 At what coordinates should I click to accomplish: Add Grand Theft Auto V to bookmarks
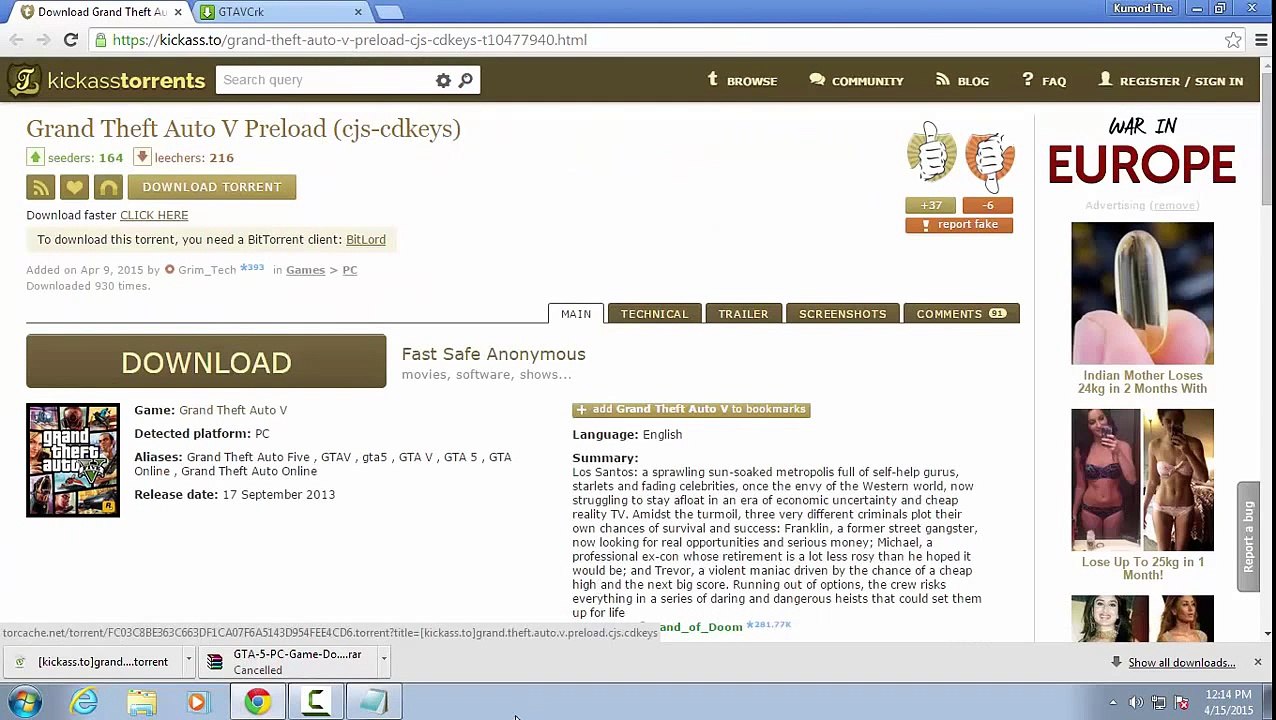[691, 409]
